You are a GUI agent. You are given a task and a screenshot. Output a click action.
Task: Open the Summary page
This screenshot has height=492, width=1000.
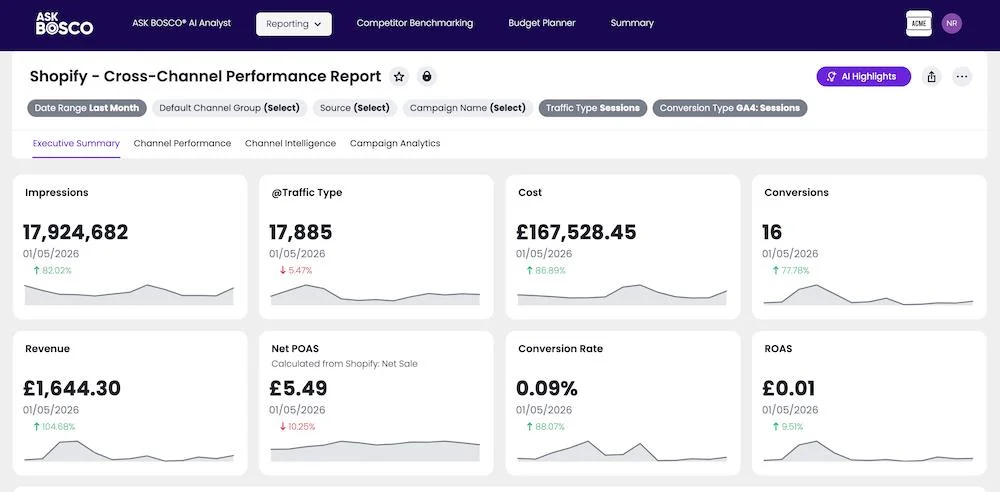coord(632,23)
